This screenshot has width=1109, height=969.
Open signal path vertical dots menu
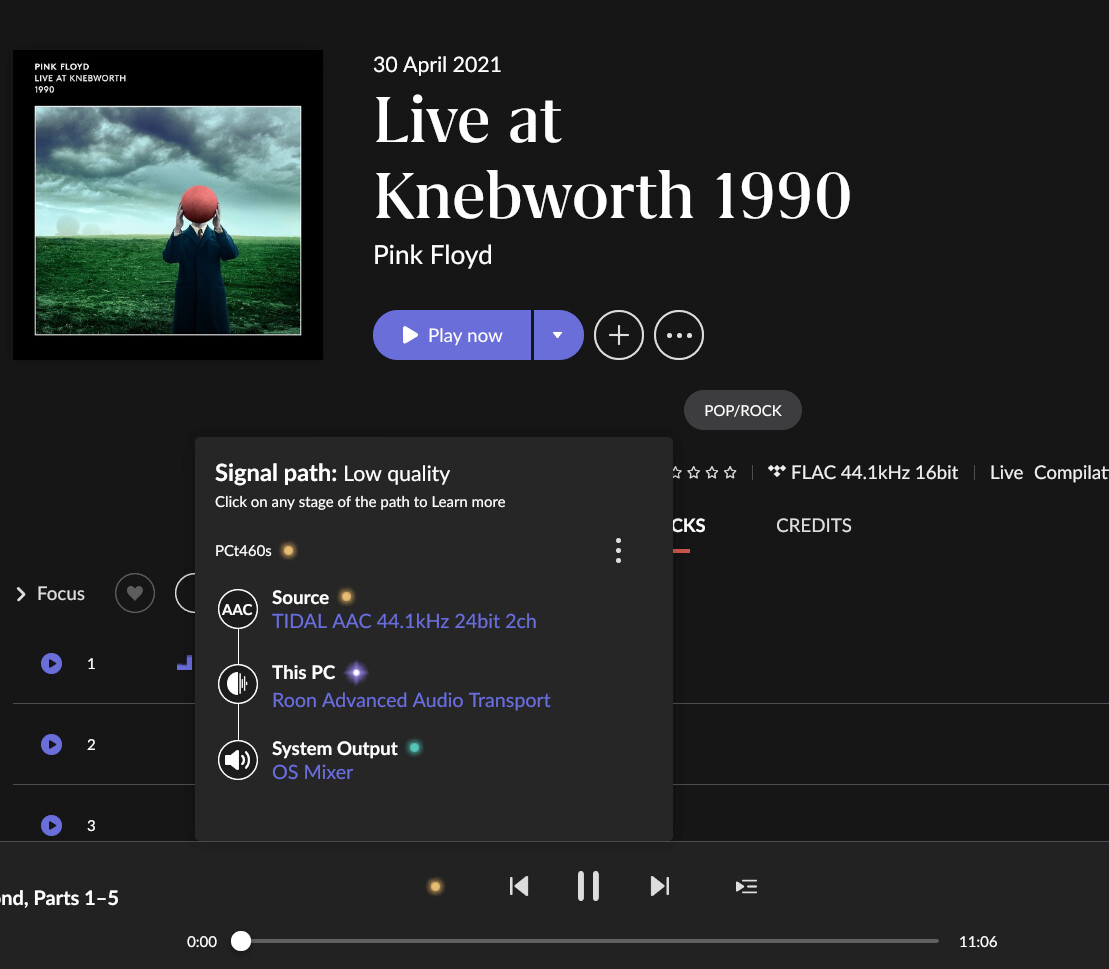click(618, 551)
